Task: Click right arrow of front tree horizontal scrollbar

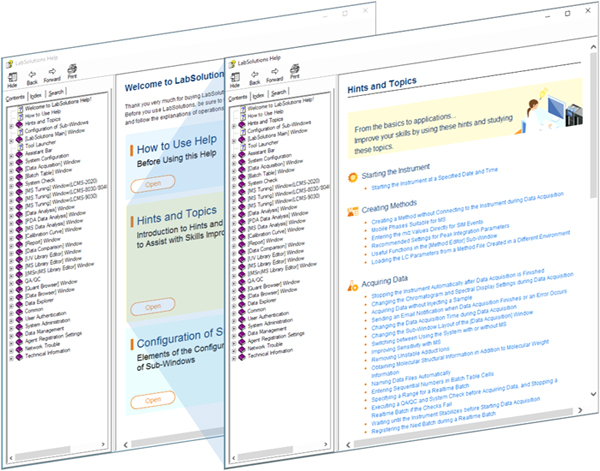Action: (x=326, y=445)
